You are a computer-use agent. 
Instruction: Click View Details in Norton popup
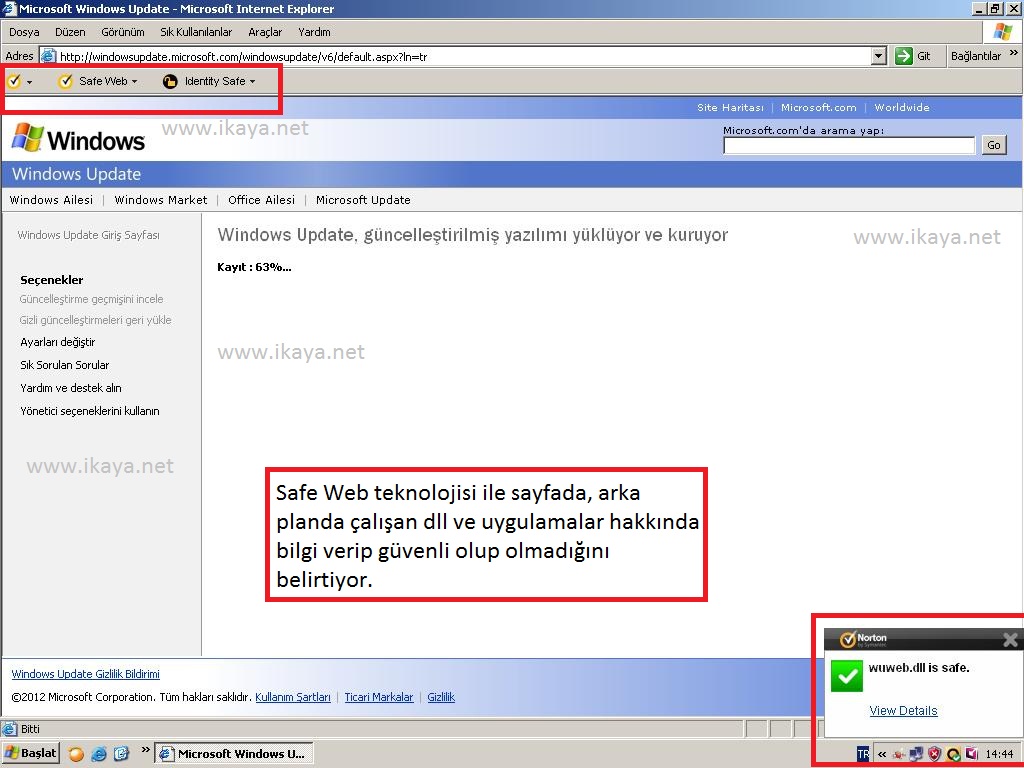(903, 711)
